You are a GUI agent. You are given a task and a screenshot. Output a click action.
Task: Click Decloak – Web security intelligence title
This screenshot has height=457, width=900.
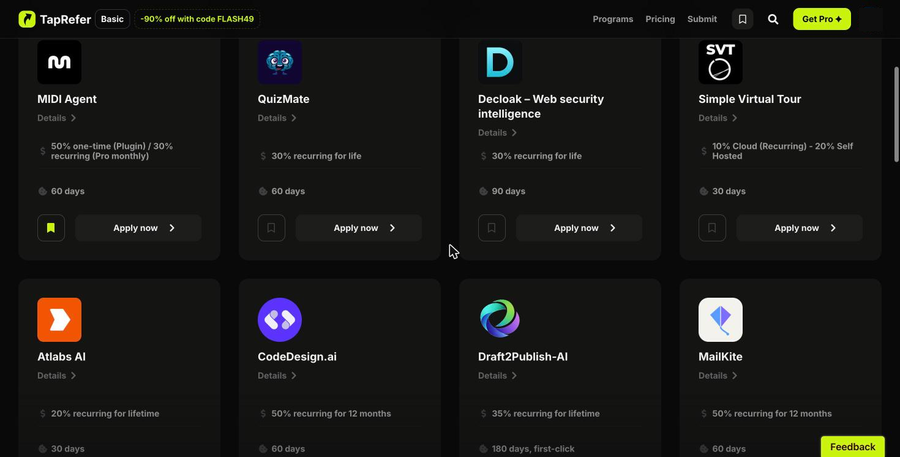click(x=541, y=106)
